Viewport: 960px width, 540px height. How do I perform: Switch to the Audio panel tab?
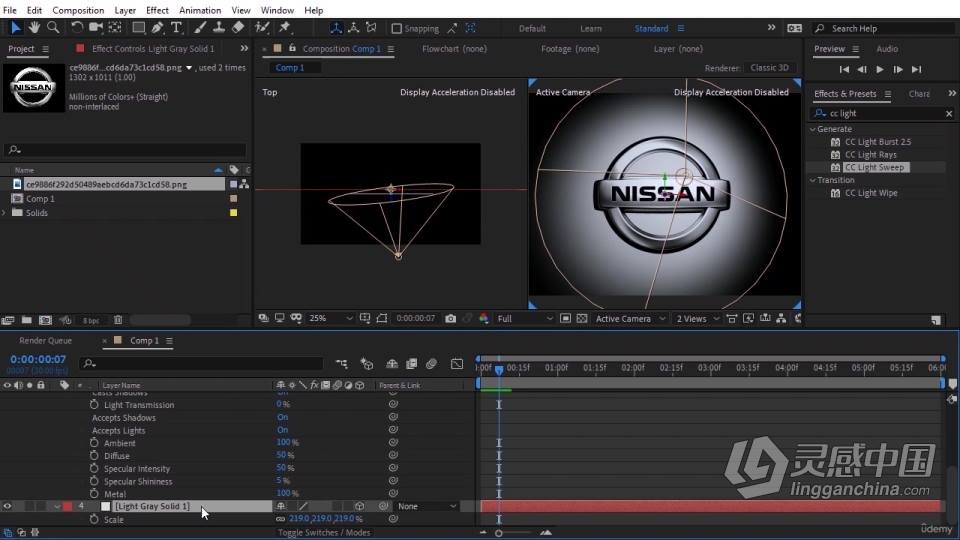coord(887,49)
